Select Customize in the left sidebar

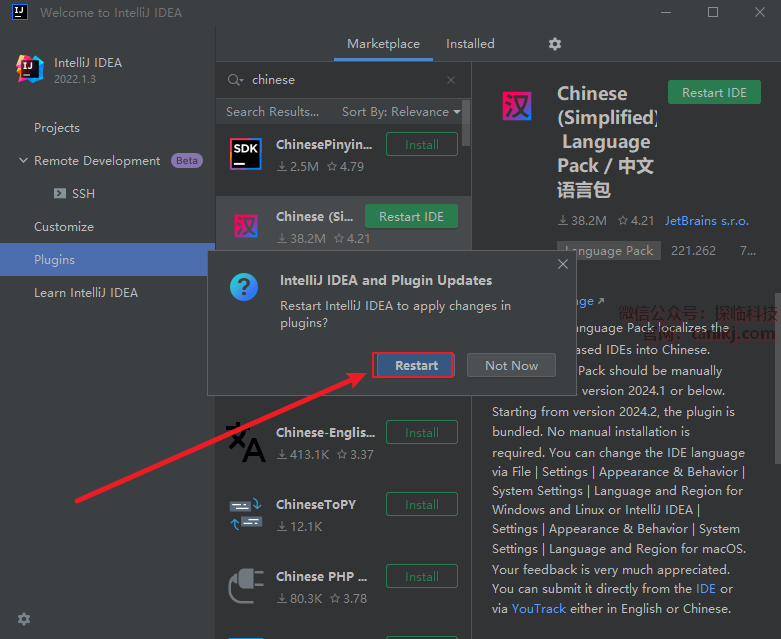(64, 227)
